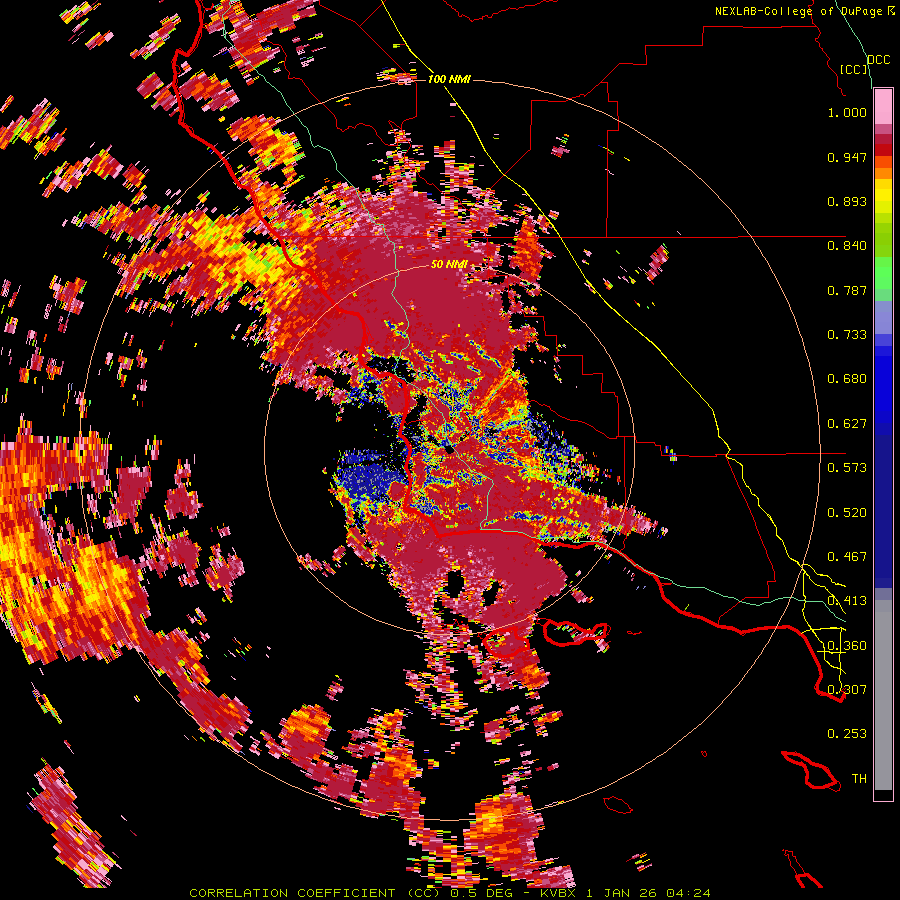Click the 0.413 scale value

(847, 601)
